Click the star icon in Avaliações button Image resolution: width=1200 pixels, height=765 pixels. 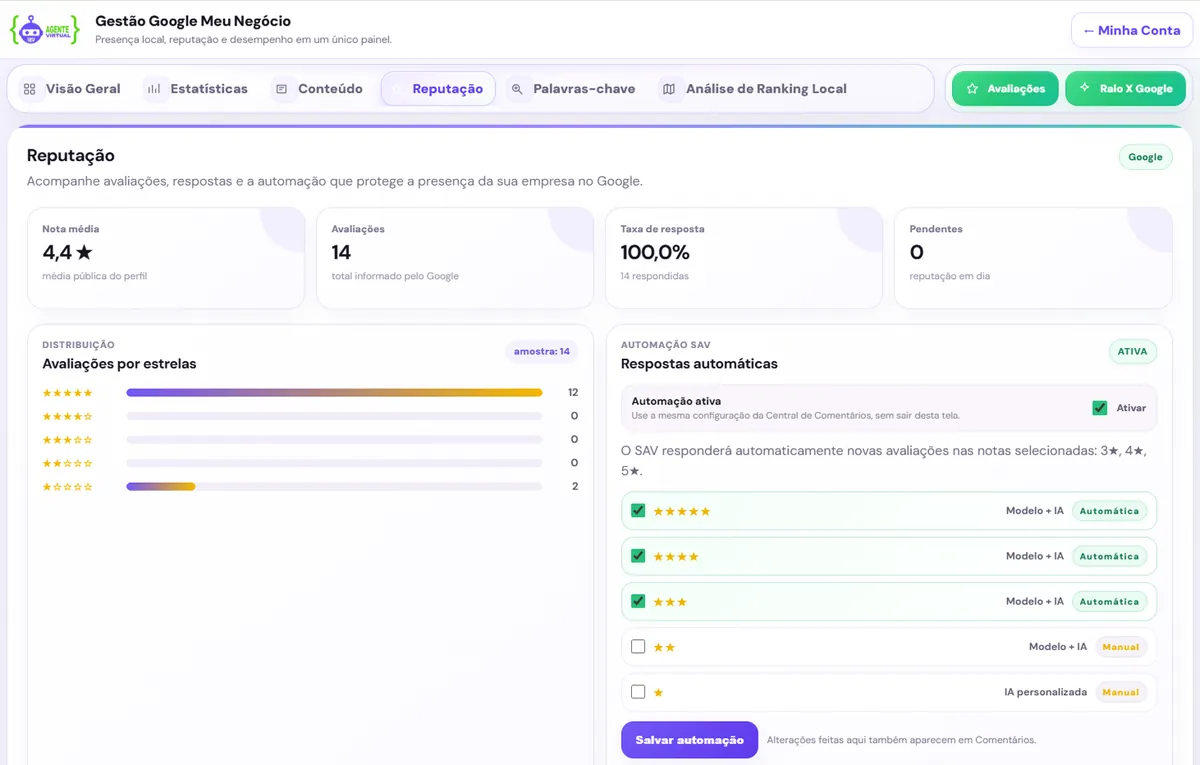[972, 88]
